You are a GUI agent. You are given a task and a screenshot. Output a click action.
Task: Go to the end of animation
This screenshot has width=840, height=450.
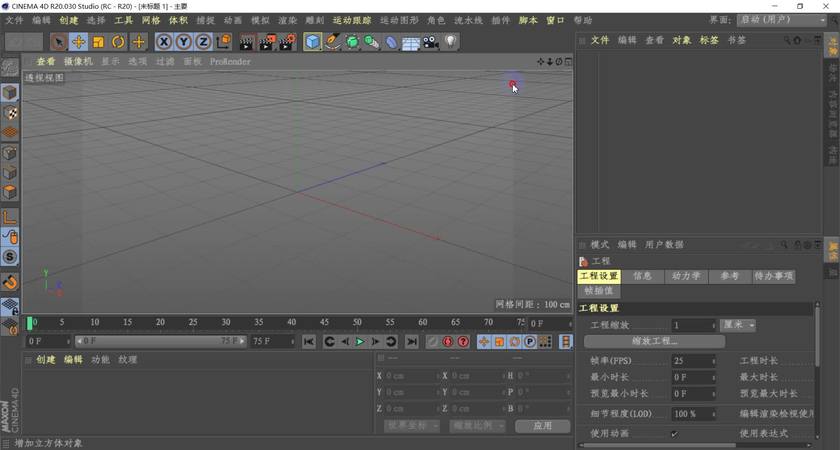coord(411,342)
